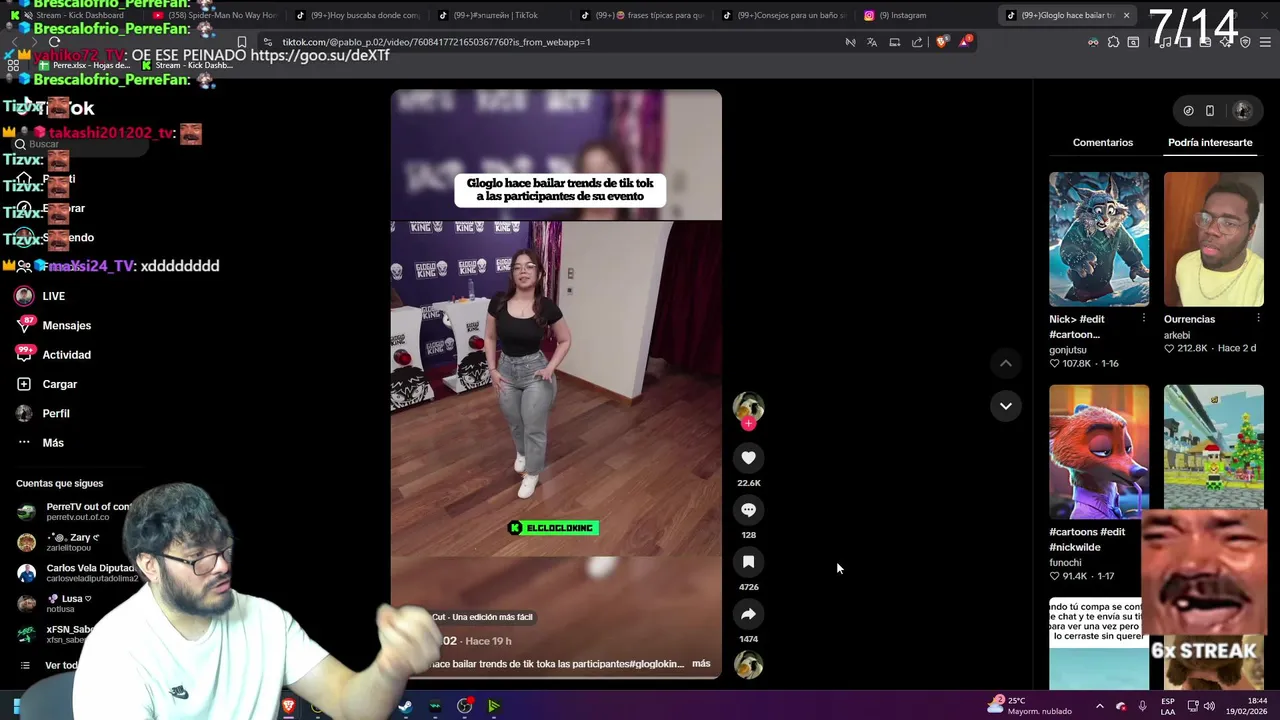Open the arkebi author link

(1177, 335)
